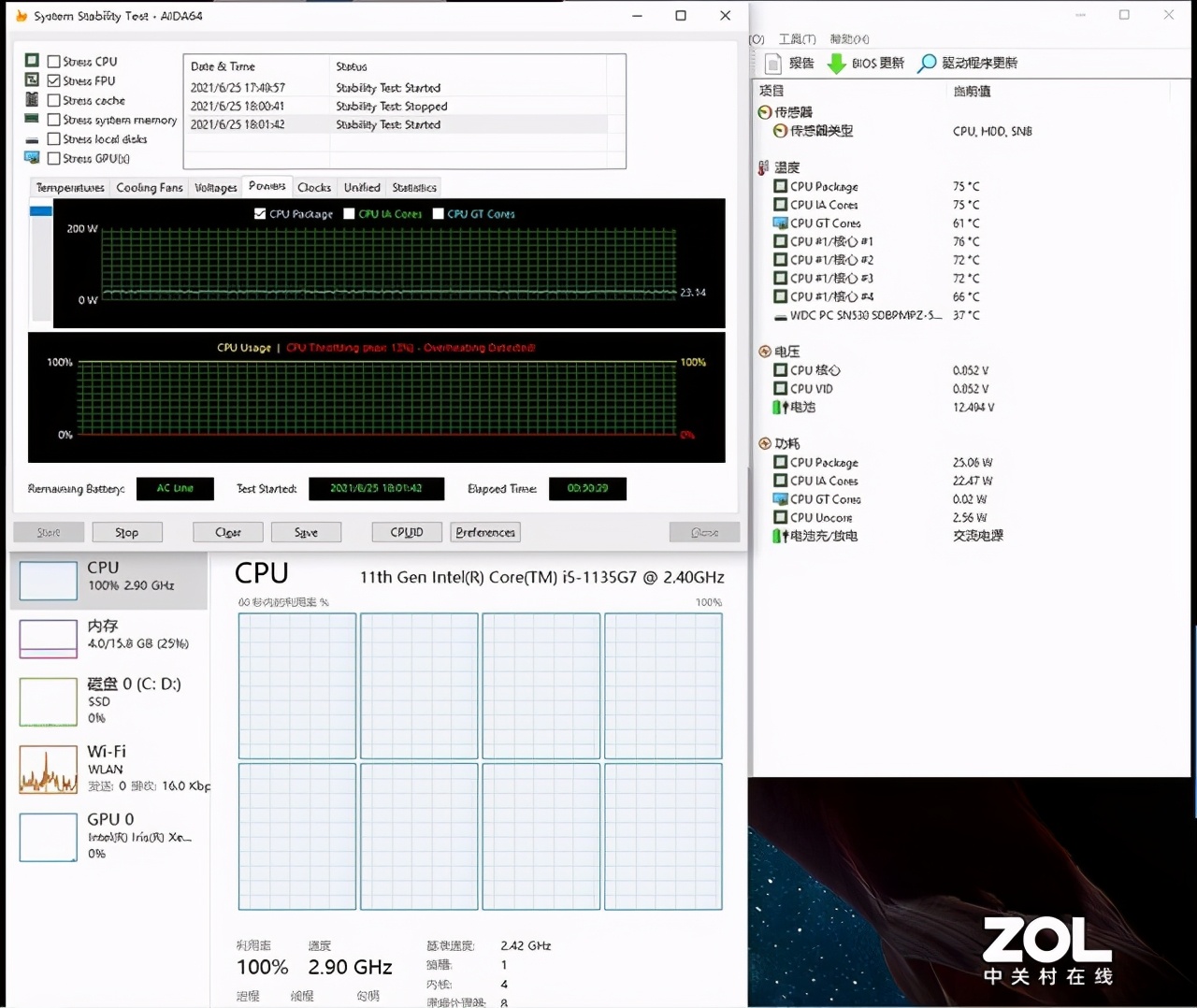This screenshot has height=1008, width=1197.
Task: Click the blue slider beside the power graph
Action: (x=41, y=211)
